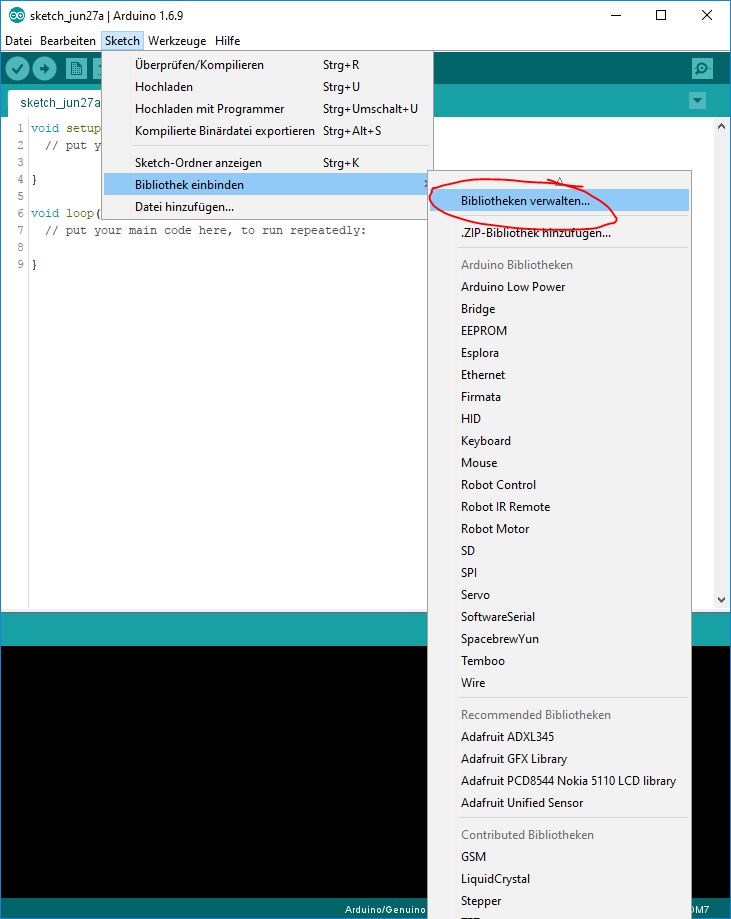731x919 pixels.
Task: Click the New sketch document icon
Action: 76,68
